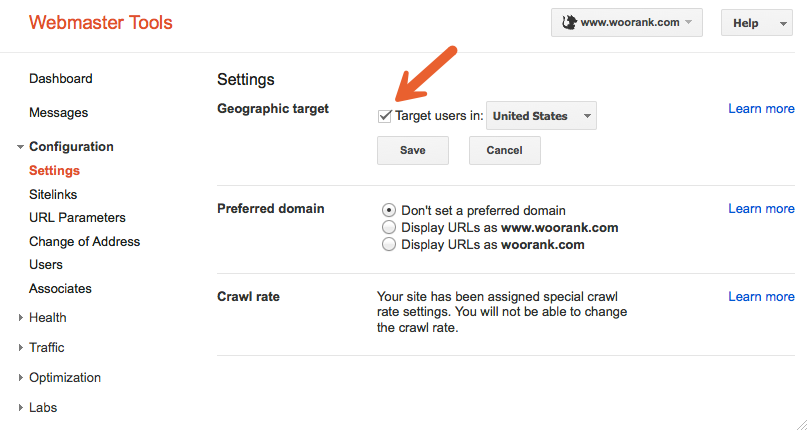Collapse the Configuration section arrow
This screenshot has width=808, height=431.
[x=20, y=147]
